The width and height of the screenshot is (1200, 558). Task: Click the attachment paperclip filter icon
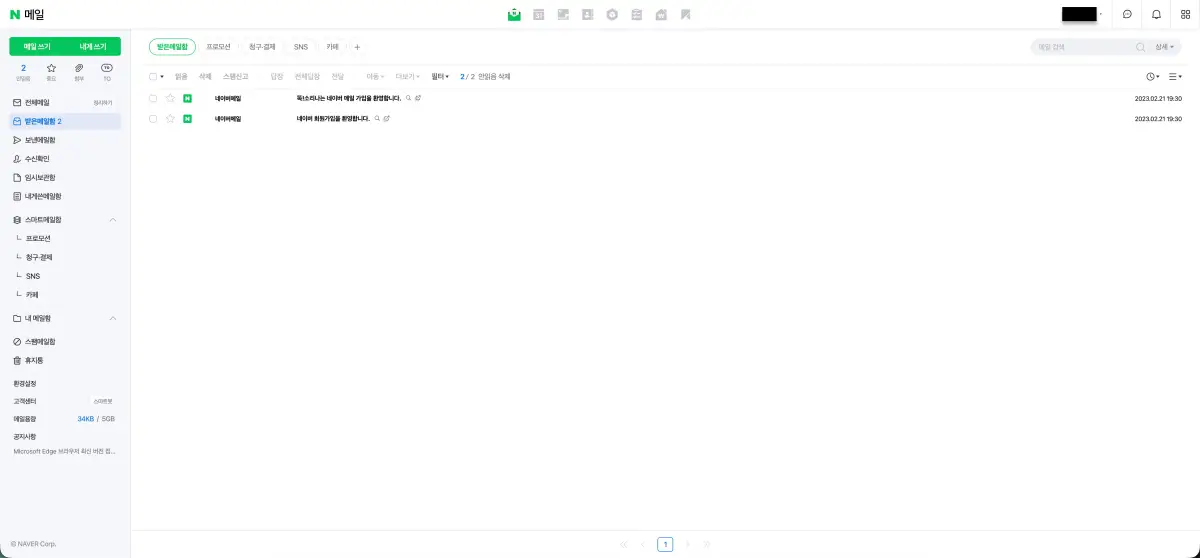79,68
